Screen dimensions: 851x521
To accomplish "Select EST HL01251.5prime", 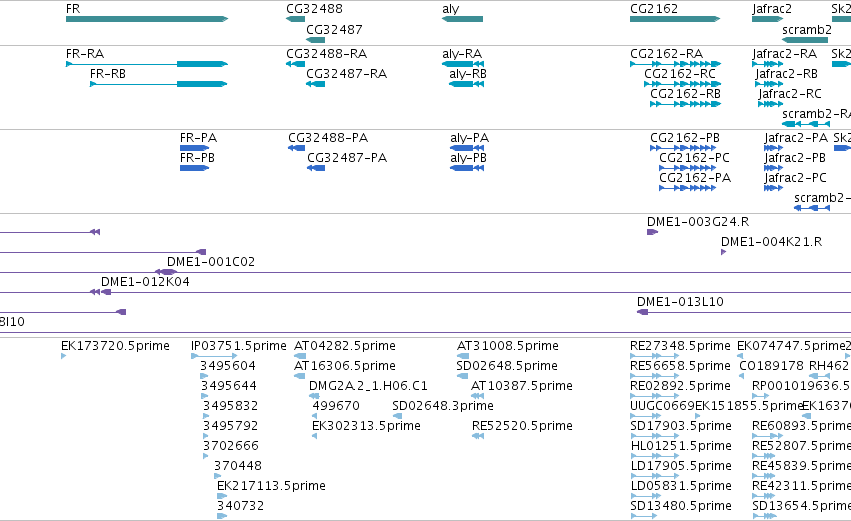I will (x=681, y=446).
